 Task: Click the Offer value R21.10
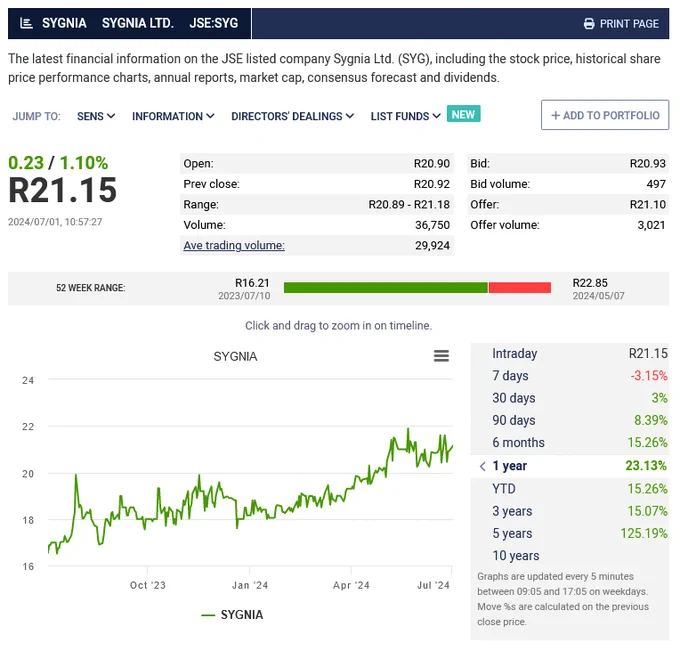[x=647, y=204]
